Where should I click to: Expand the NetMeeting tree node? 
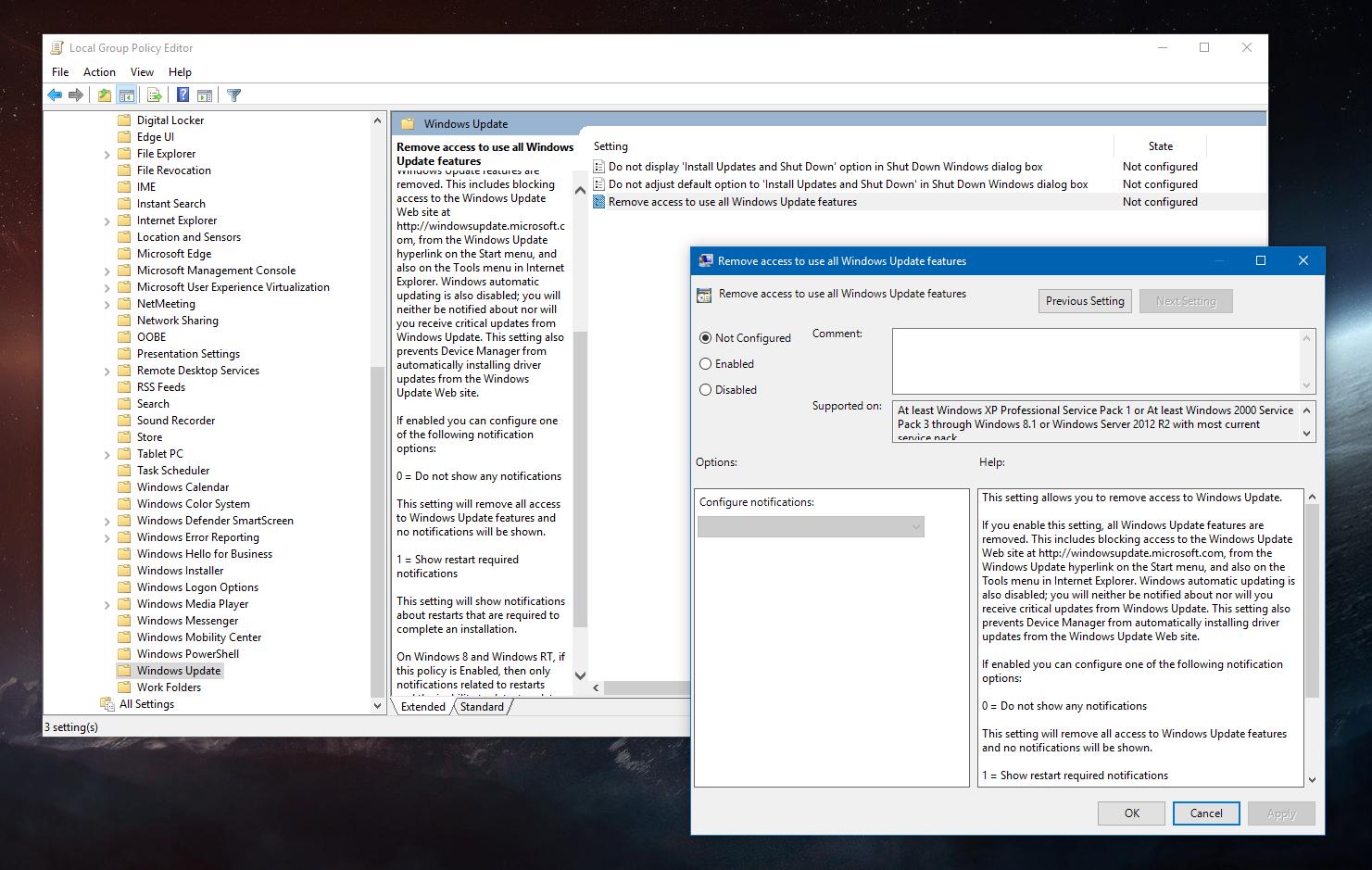[x=107, y=305]
